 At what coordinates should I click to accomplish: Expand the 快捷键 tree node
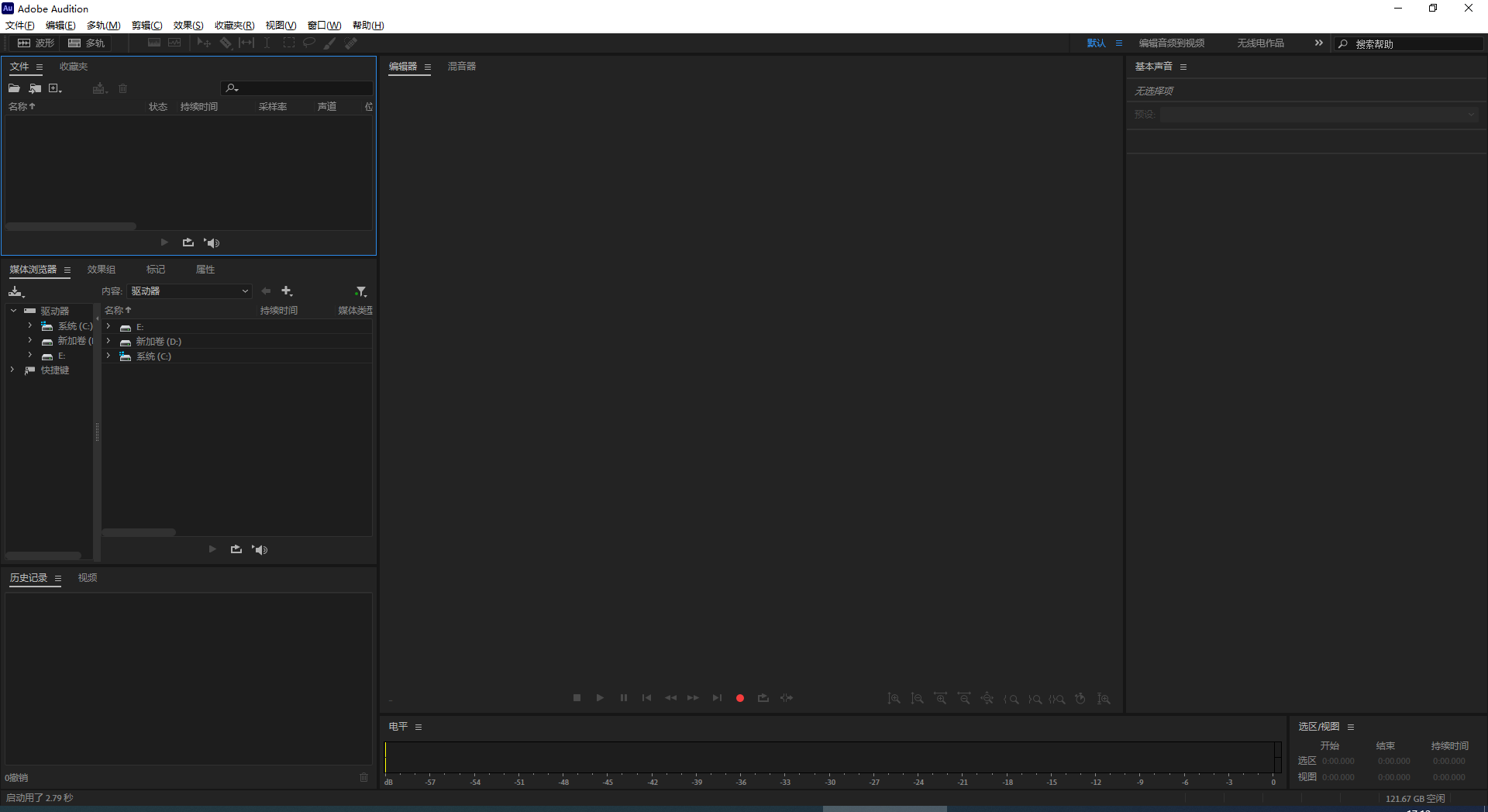point(13,370)
